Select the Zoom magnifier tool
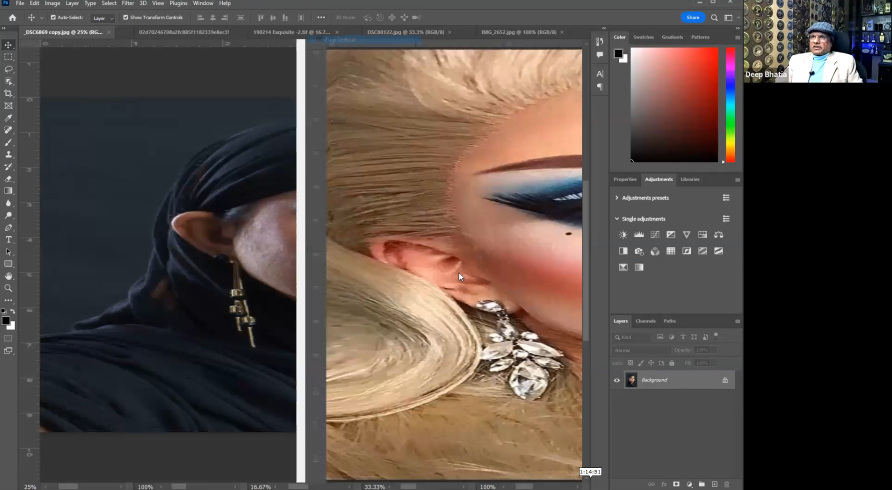892x490 pixels. click(x=9, y=288)
